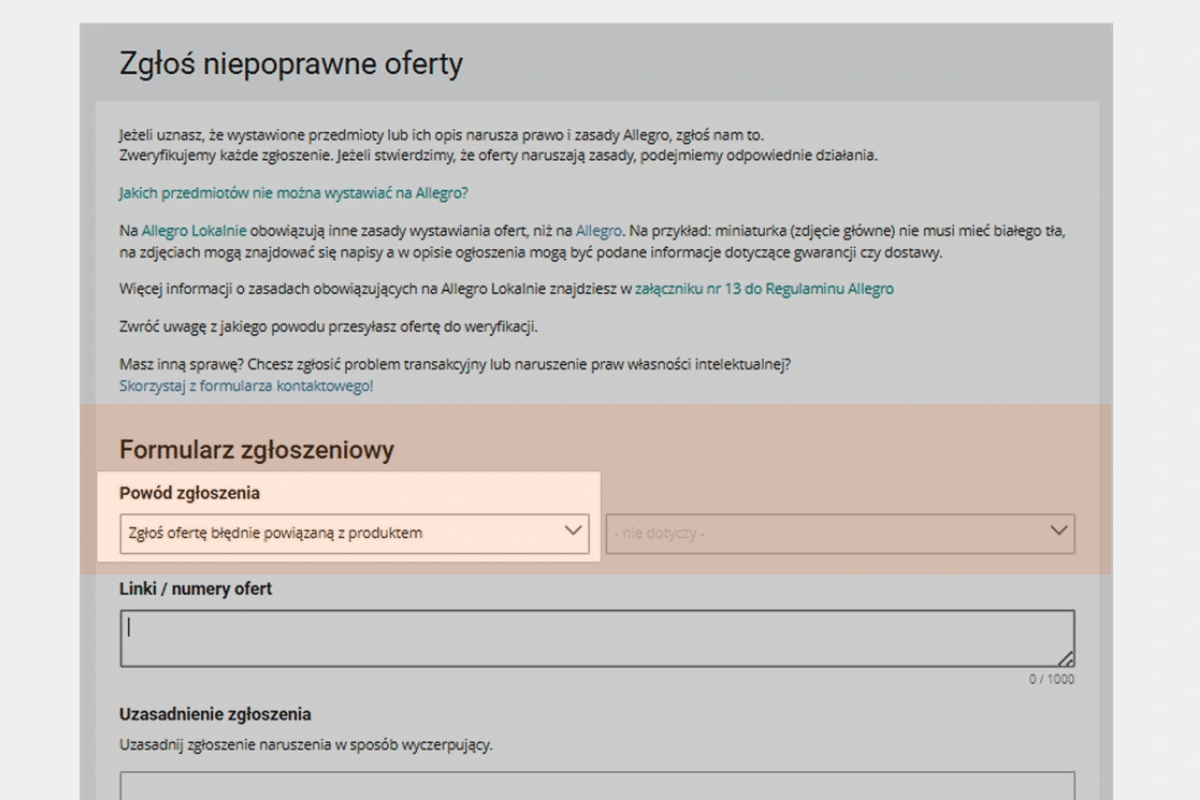The image size is (1200, 800).
Task: Click the '0 / 1000' character counter
Action: (x=1052, y=679)
